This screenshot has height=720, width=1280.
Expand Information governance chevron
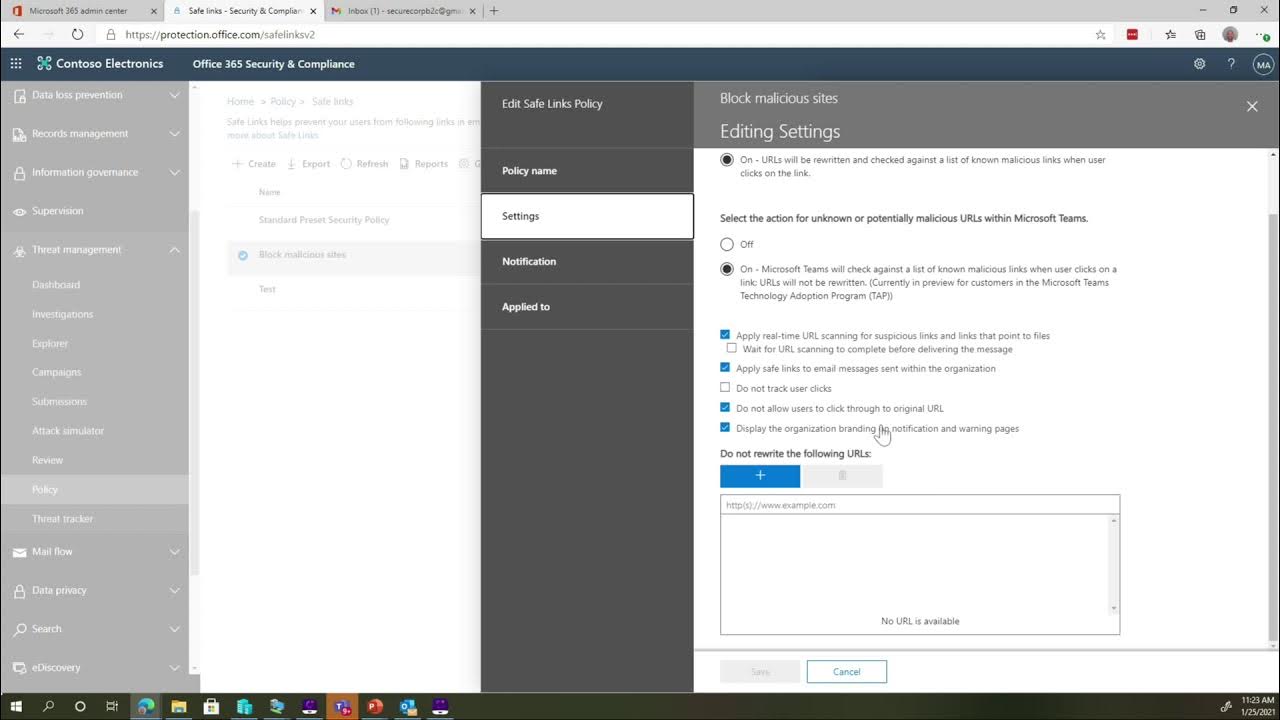tap(174, 172)
